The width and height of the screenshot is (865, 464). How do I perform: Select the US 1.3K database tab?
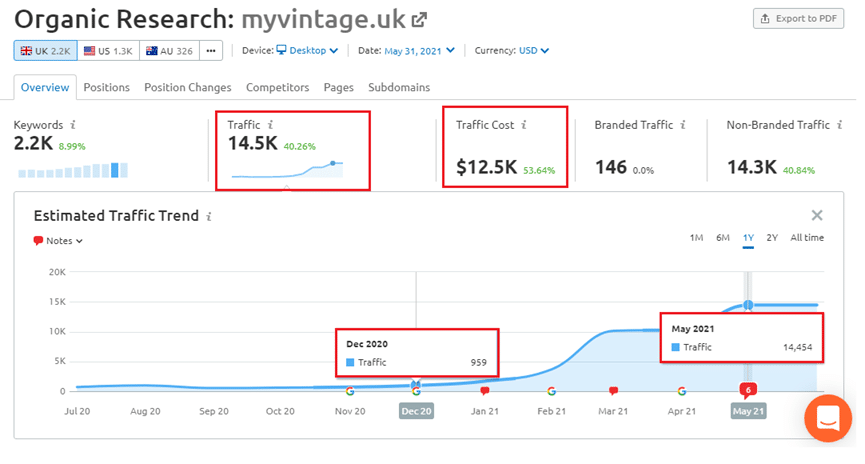click(x=108, y=51)
